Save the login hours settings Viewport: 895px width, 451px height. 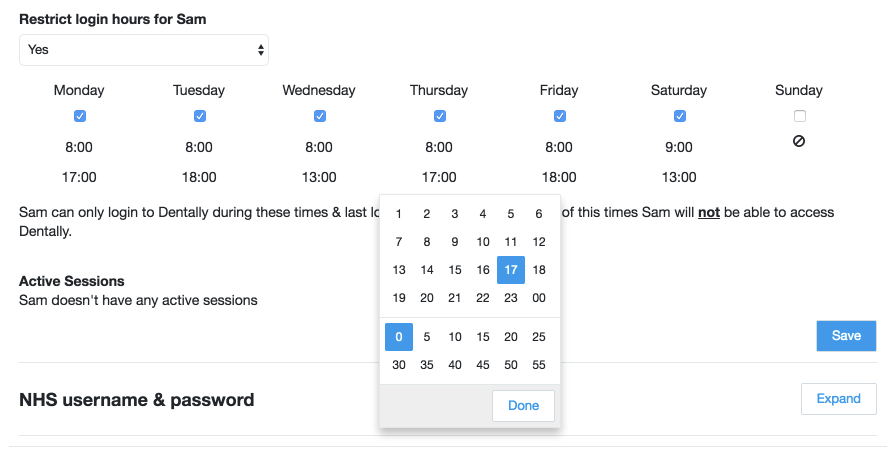pos(846,336)
